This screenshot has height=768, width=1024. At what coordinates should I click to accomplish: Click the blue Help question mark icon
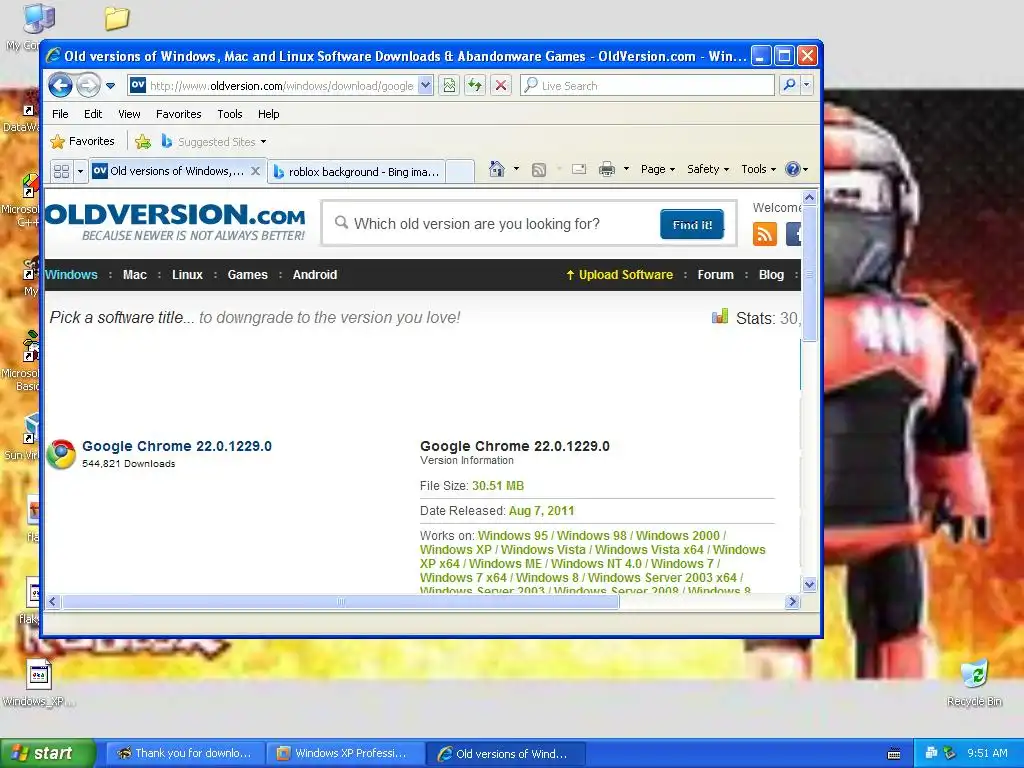click(793, 169)
